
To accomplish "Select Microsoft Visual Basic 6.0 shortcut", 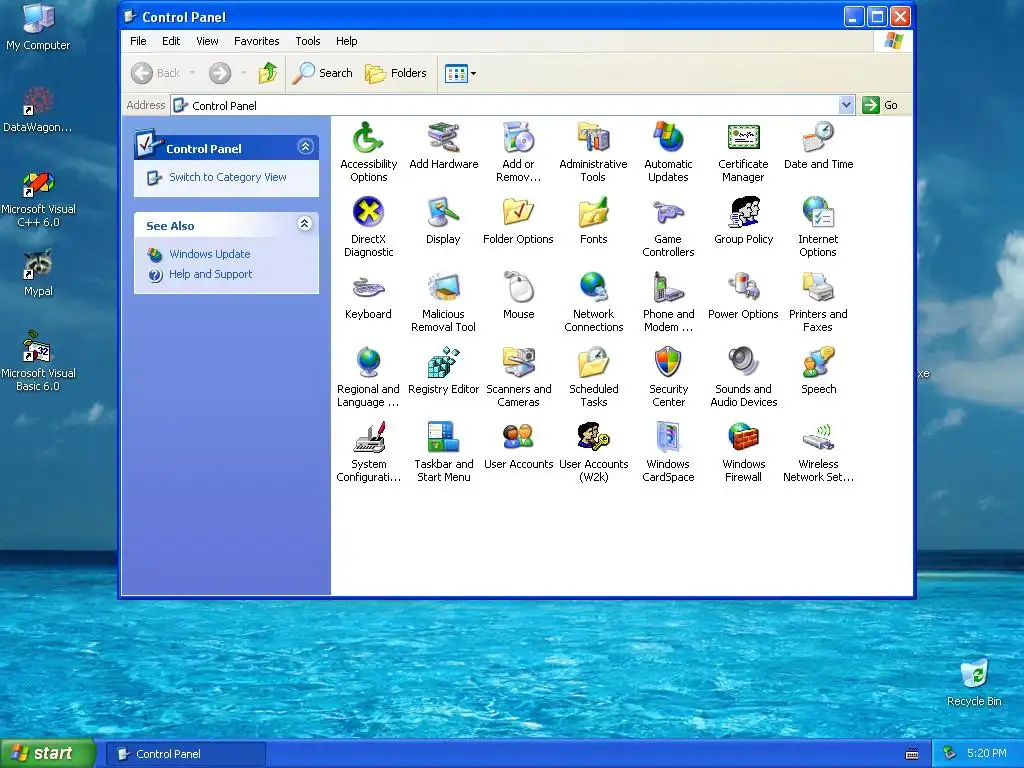I will click(38, 361).
